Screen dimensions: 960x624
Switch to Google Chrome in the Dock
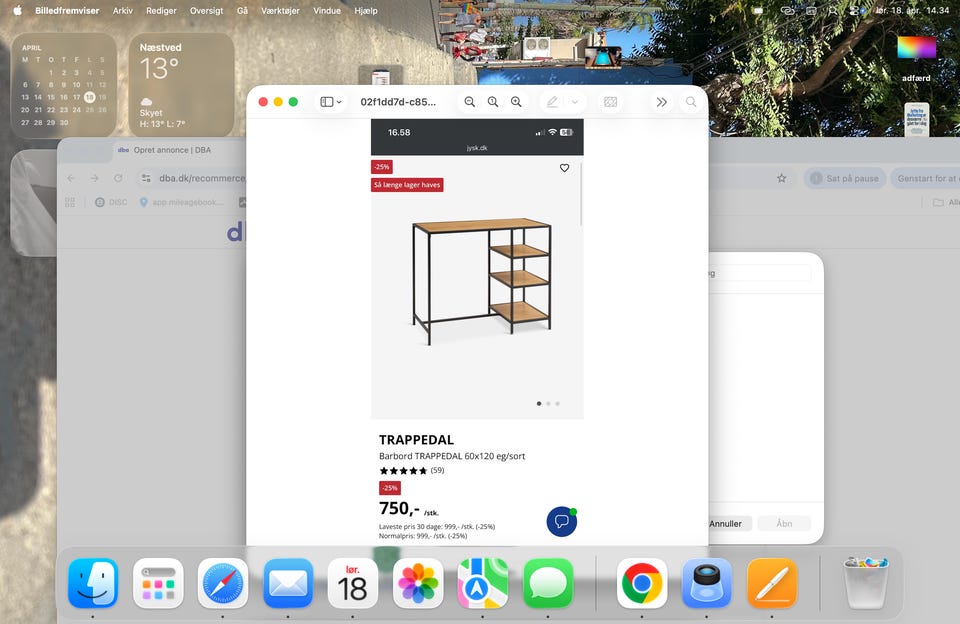(x=642, y=583)
